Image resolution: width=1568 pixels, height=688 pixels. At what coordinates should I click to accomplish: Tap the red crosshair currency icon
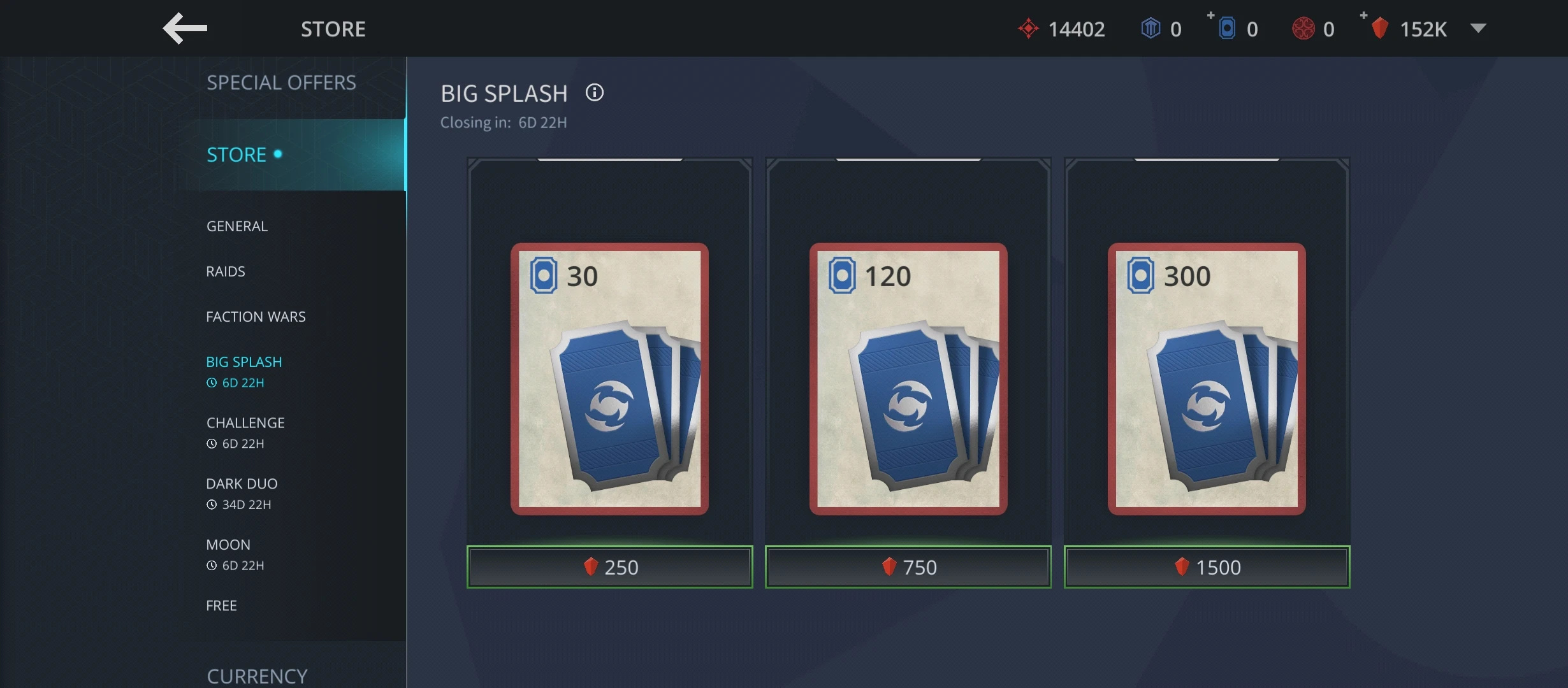click(x=1028, y=29)
